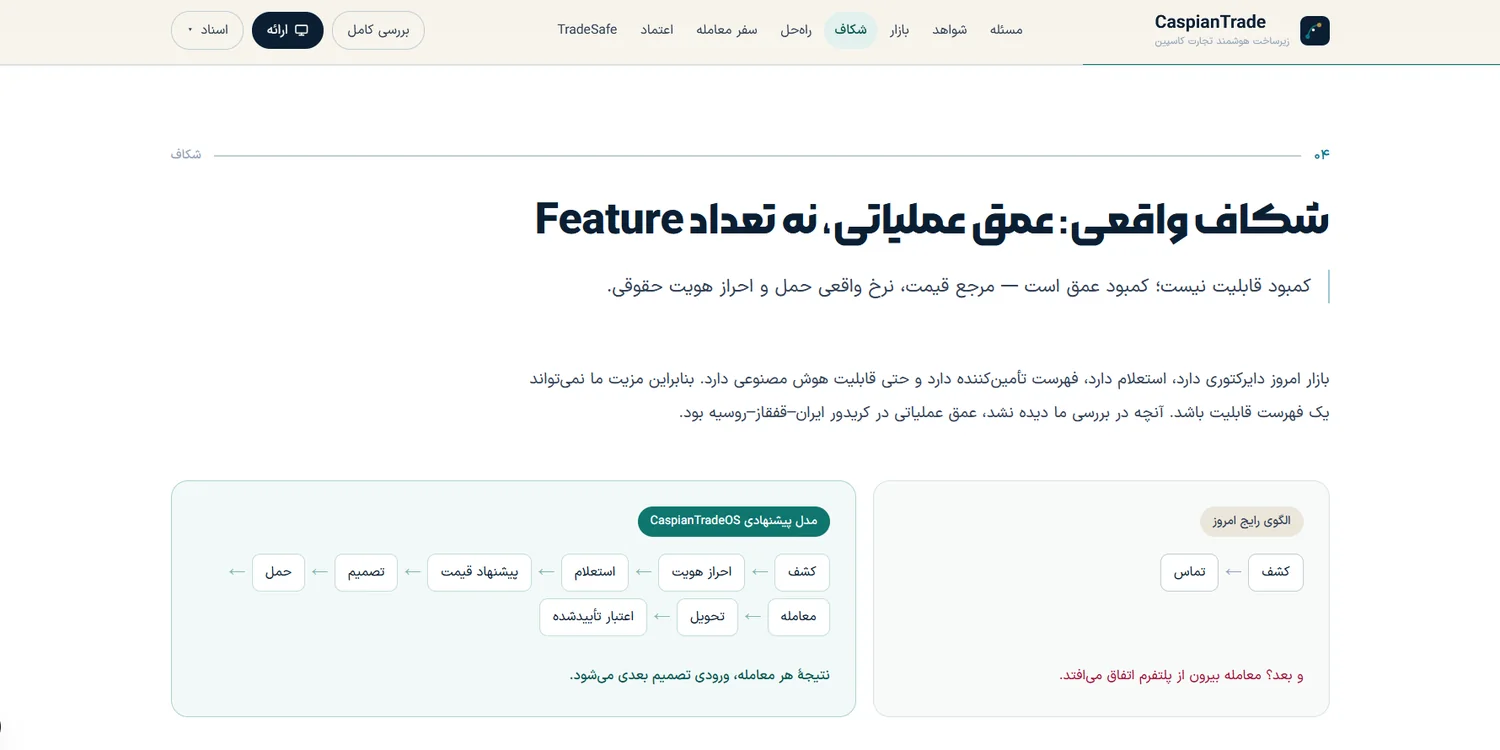Click the monitor icon in ارائه button
Screen dimensions: 1500x750
[x=301, y=30]
